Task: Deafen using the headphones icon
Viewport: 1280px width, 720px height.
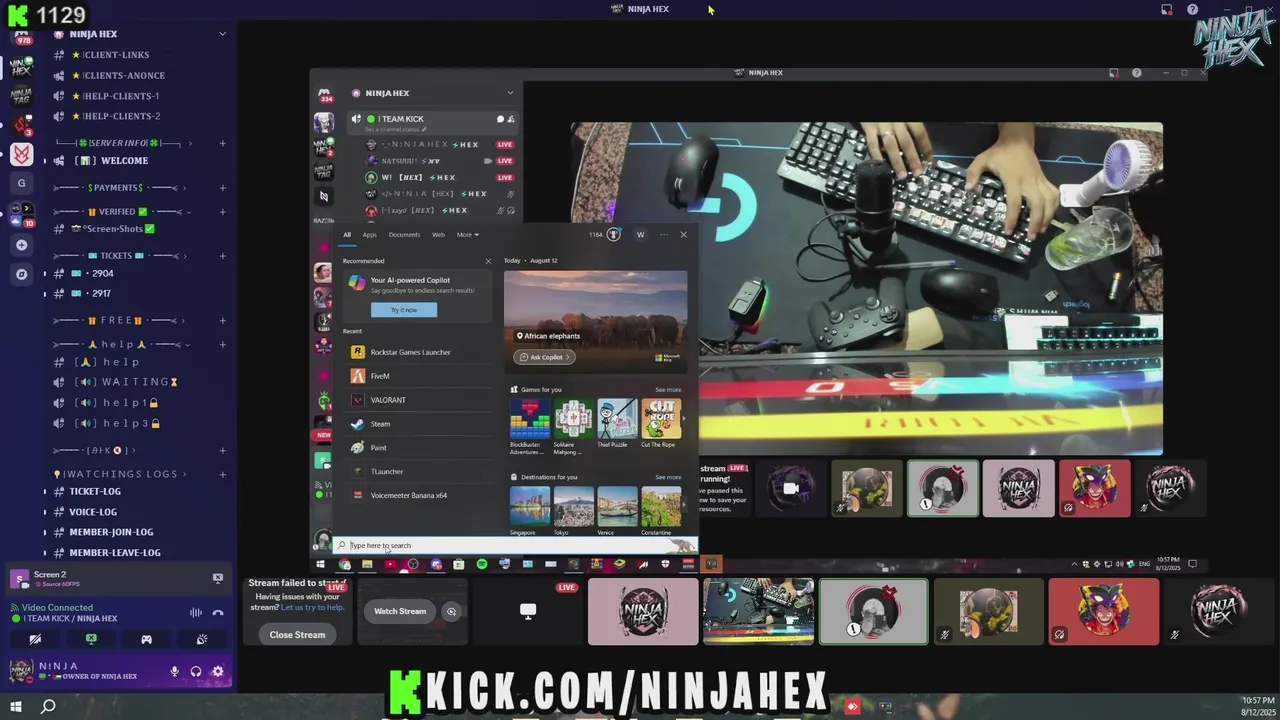Action: [x=196, y=672]
